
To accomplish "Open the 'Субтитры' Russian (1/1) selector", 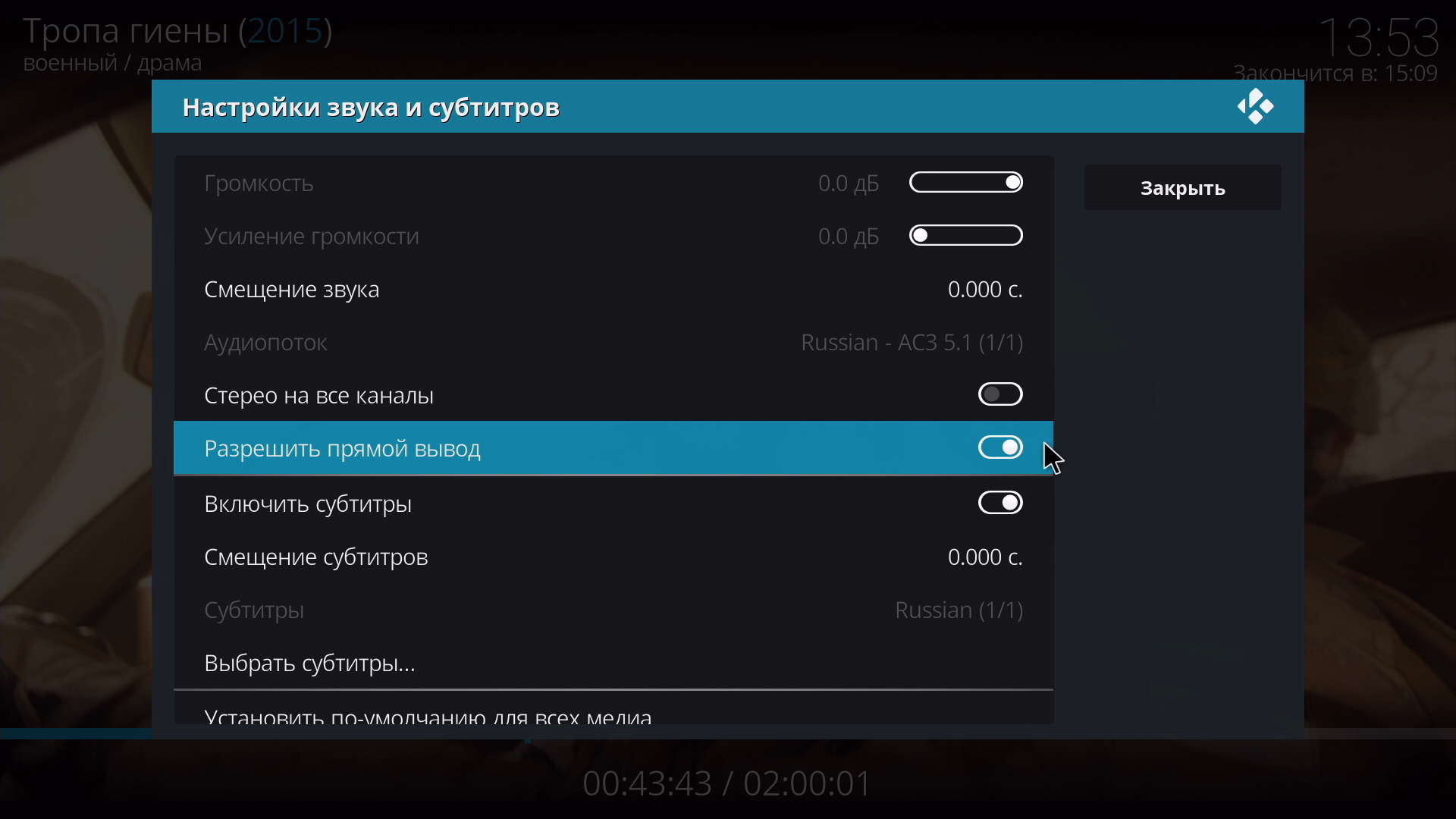I will pos(613,610).
